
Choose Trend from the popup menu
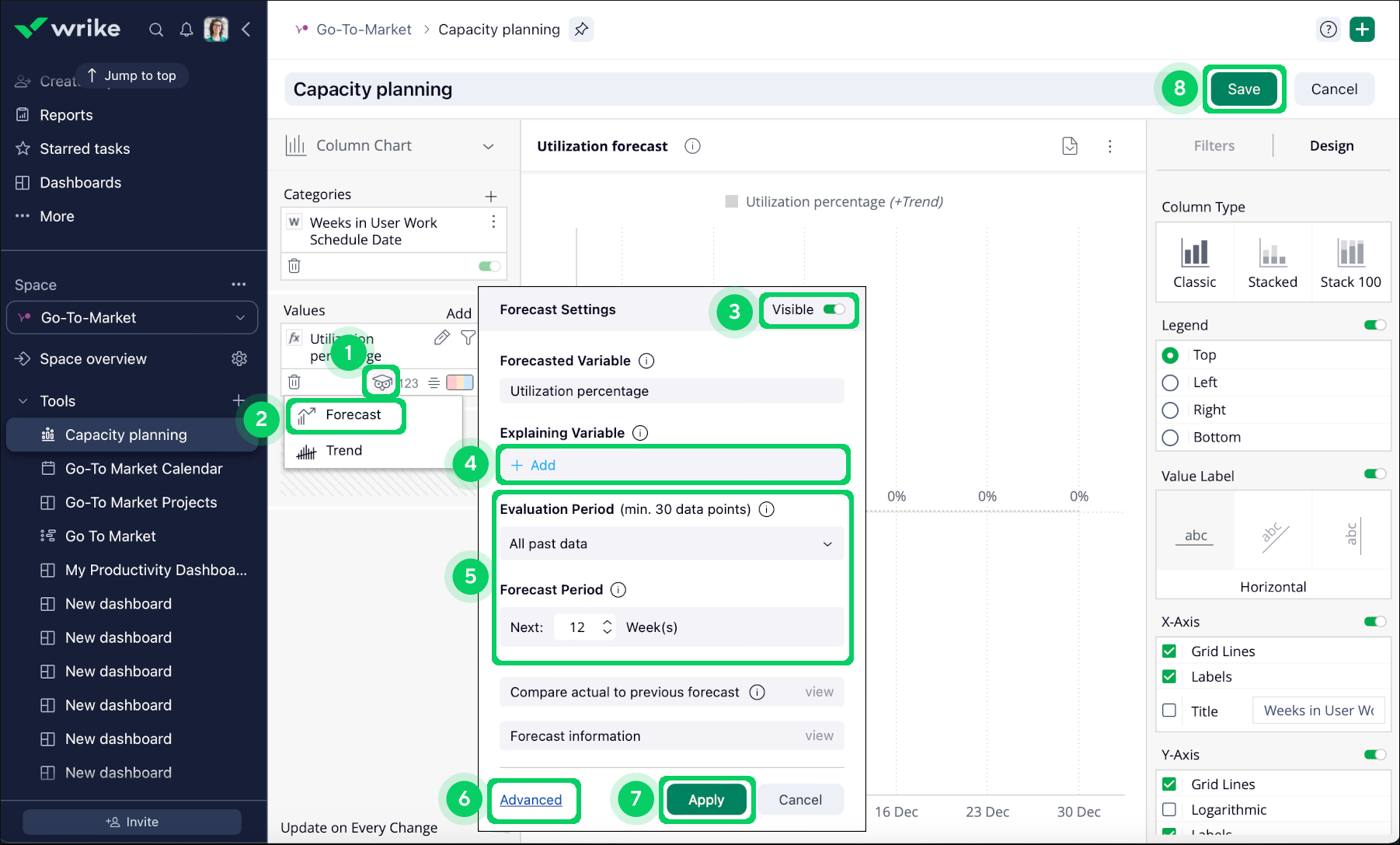(343, 451)
